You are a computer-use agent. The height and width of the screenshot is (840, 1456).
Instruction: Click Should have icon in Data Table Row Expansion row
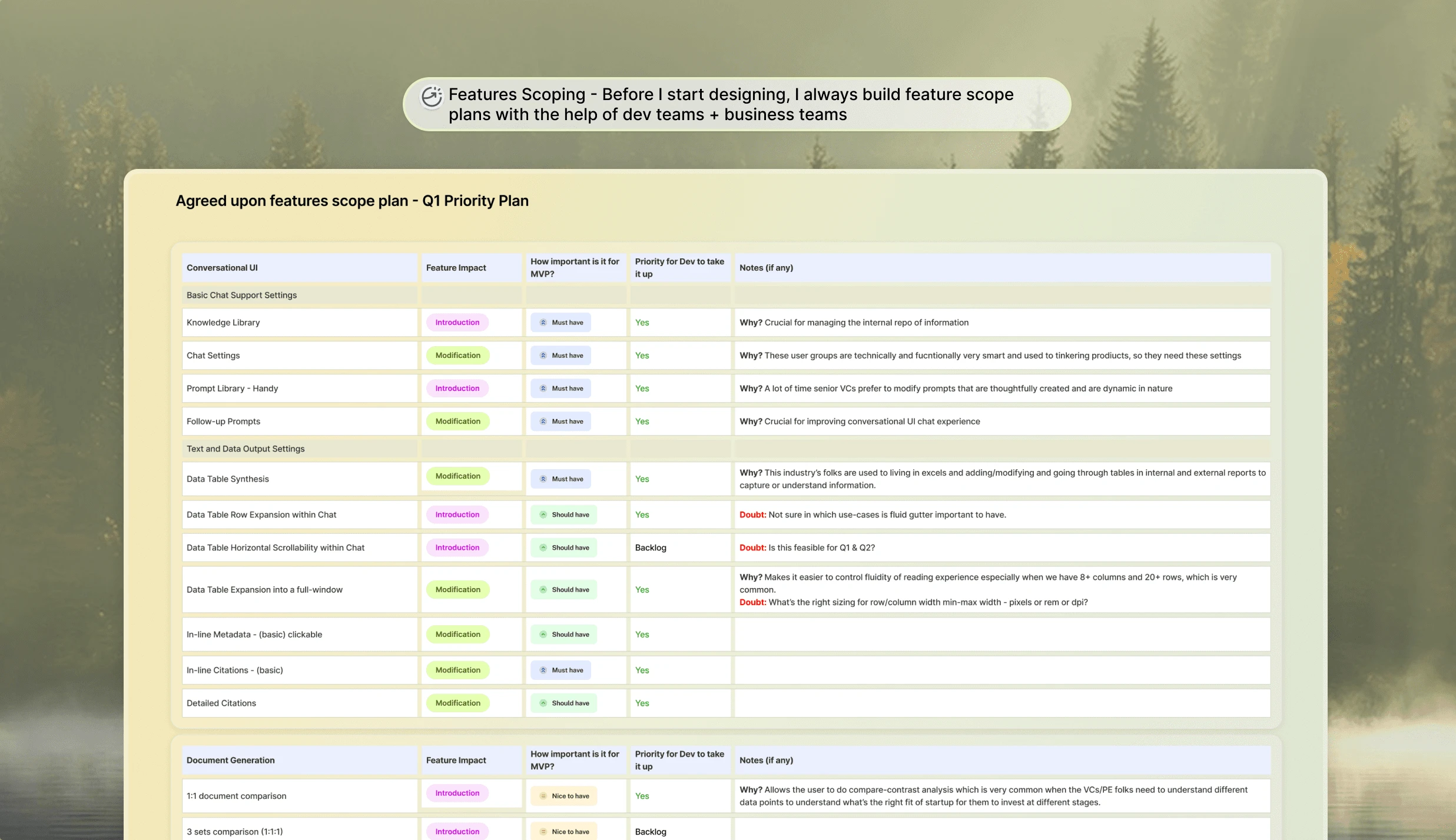[x=543, y=514]
